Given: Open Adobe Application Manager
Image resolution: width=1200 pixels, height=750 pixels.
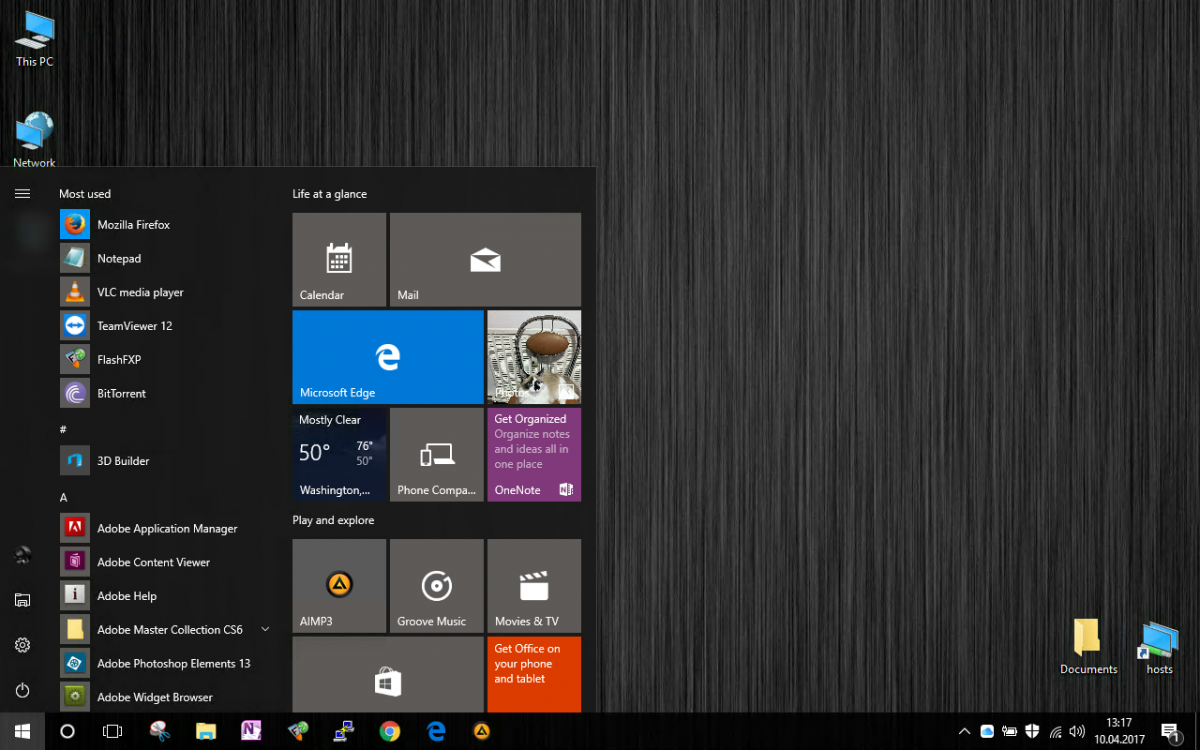Looking at the screenshot, I should [x=166, y=528].
